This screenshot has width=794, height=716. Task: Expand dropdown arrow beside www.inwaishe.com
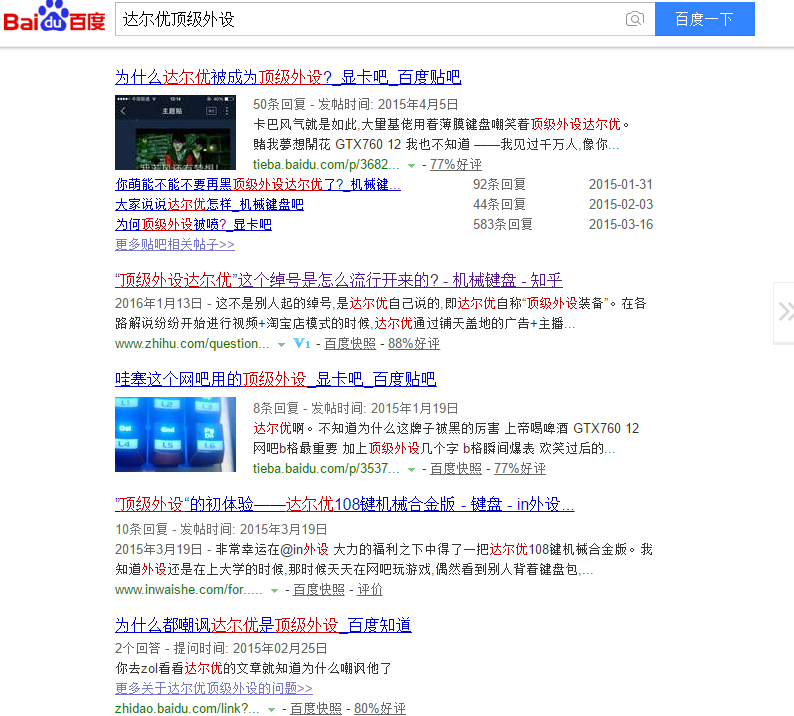(274, 591)
